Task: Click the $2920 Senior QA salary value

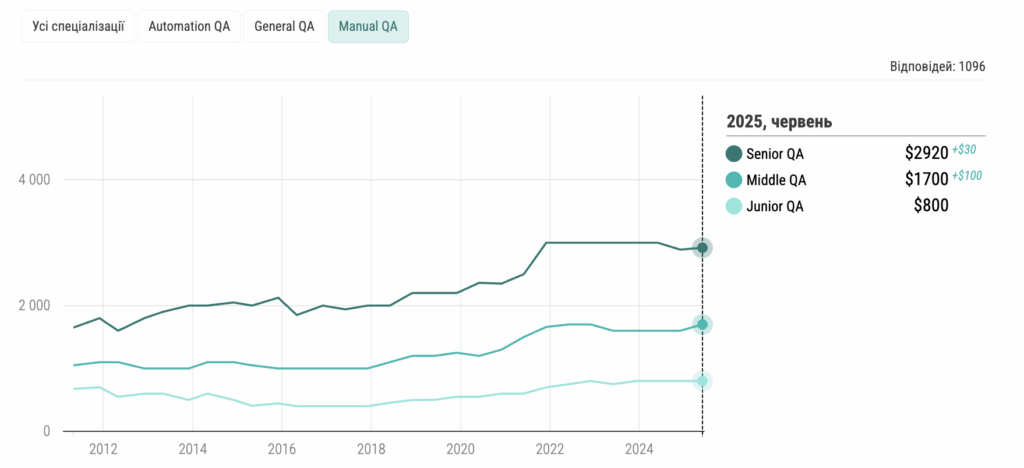Action: (926, 154)
